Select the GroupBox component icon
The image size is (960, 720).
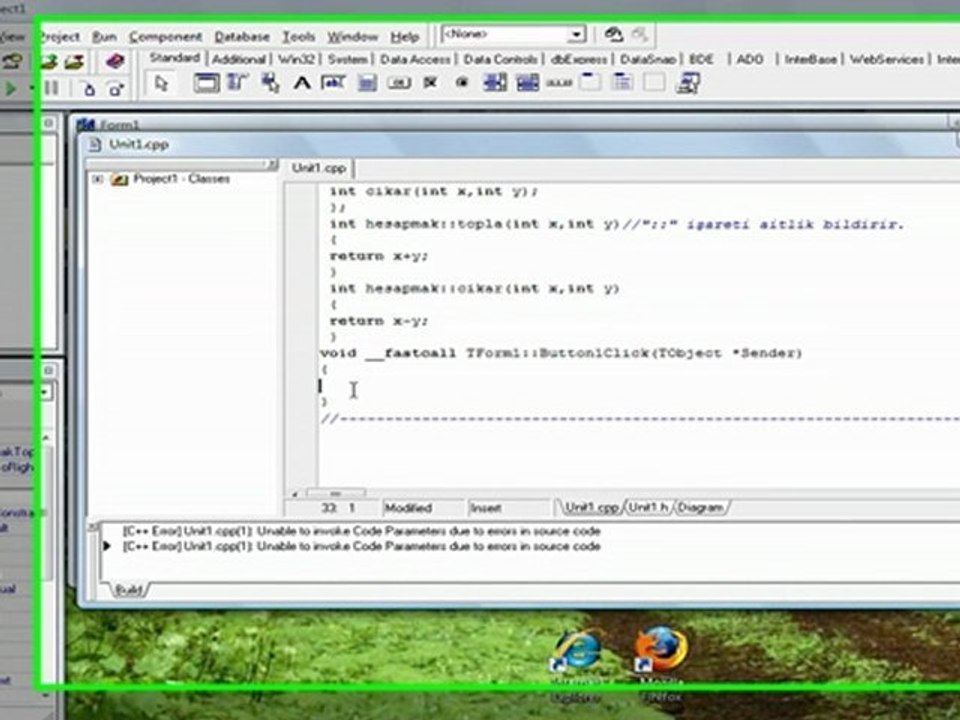(590, 82)
